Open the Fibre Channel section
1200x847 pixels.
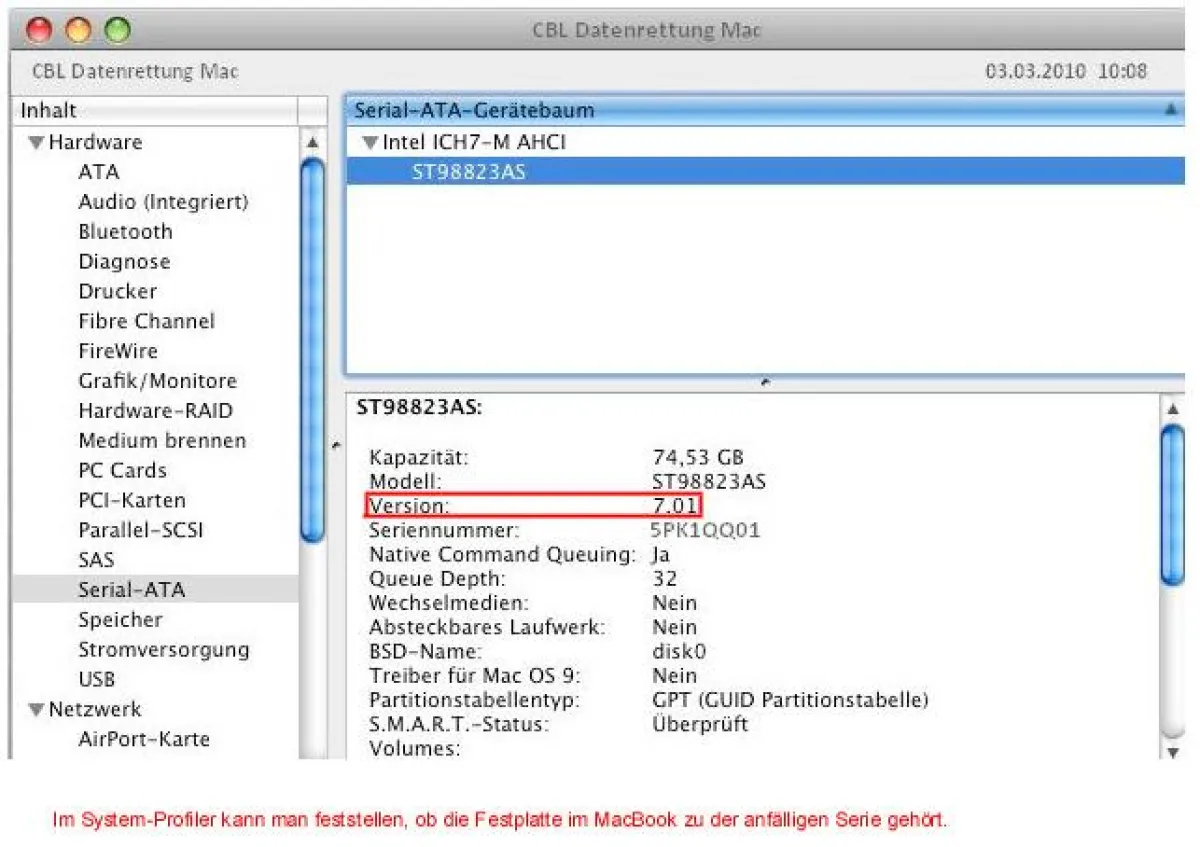[x=146, y=321]
